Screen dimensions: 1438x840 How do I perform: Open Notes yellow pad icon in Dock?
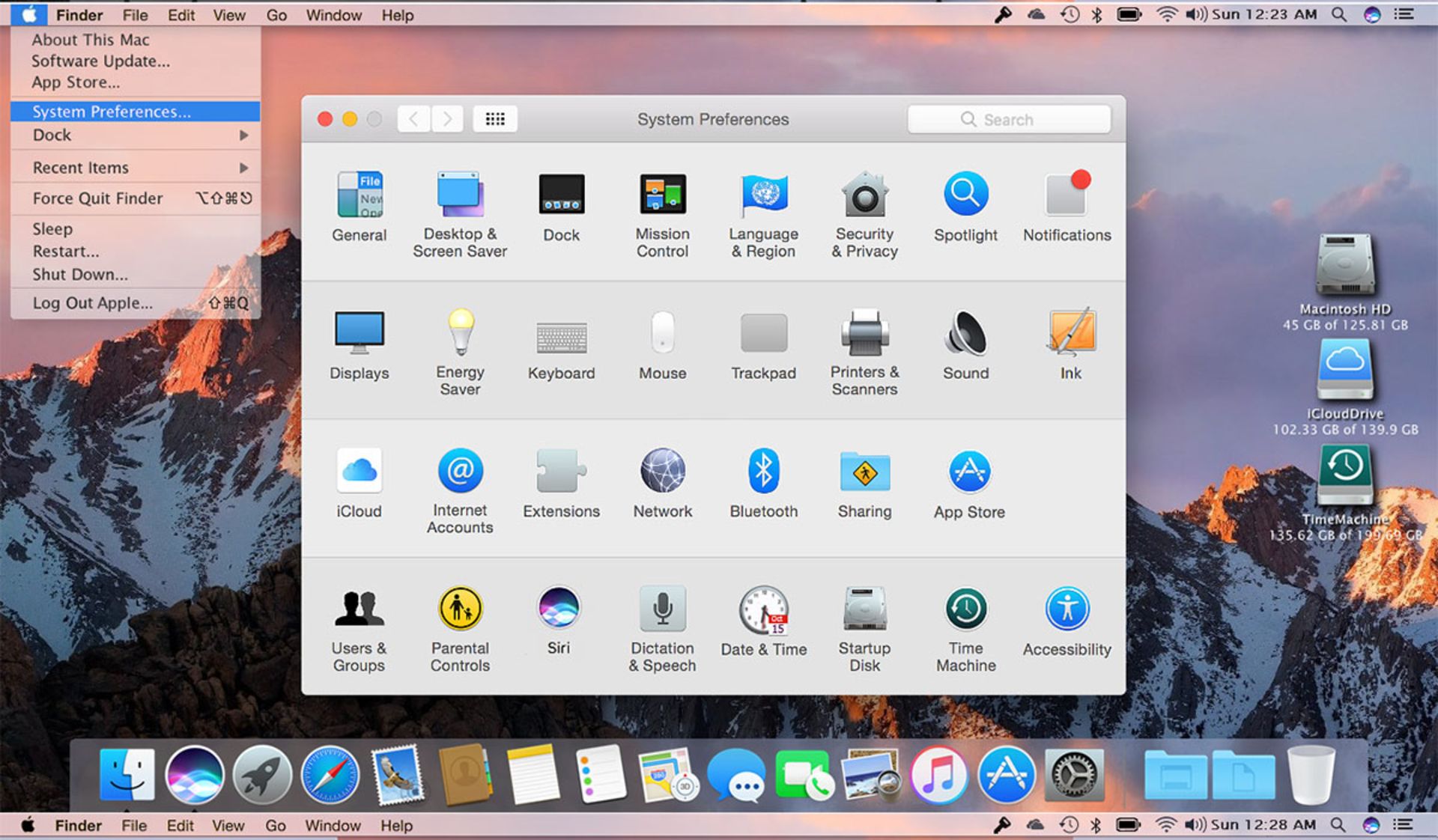(533, 775)
